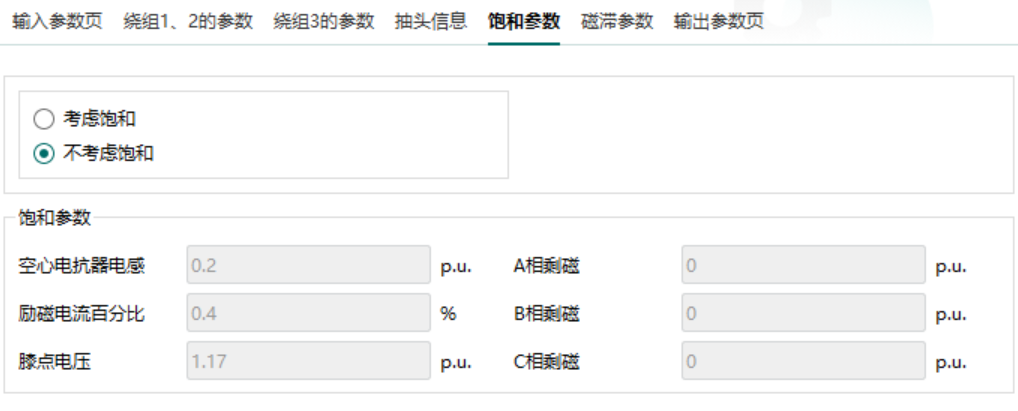This screenshot has width=1018, height=411.
Task: Switch to the 绕组1、2的参数 tab
Action: (x=188, y=21)
